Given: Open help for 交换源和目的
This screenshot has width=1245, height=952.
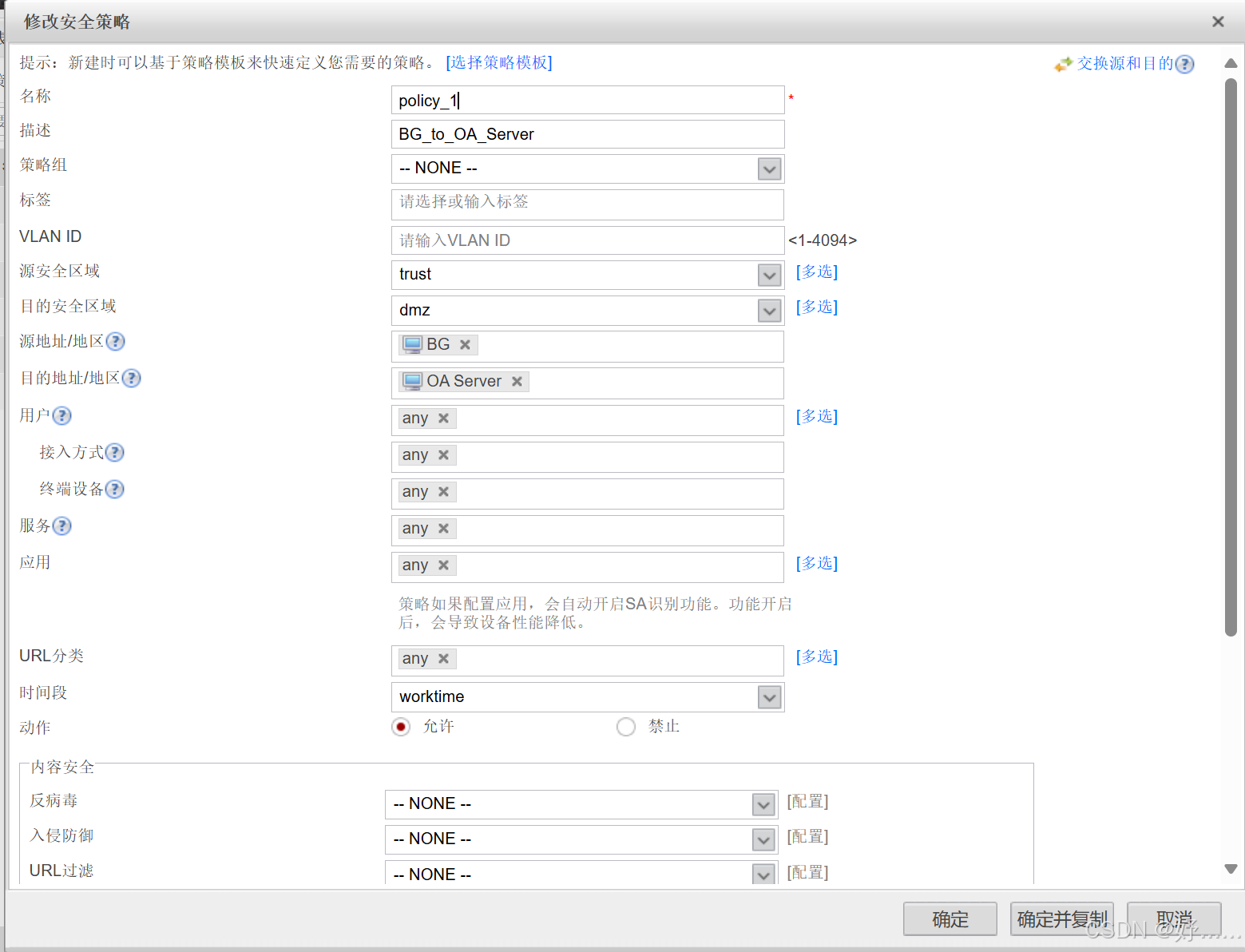Looking at the screenshot, I should (x=1185, y=64).
